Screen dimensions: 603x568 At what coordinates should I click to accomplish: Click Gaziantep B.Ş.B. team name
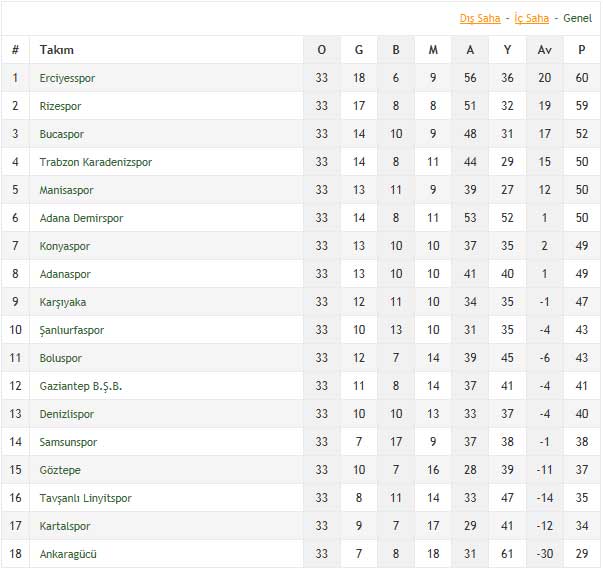(x=81, y=386)
